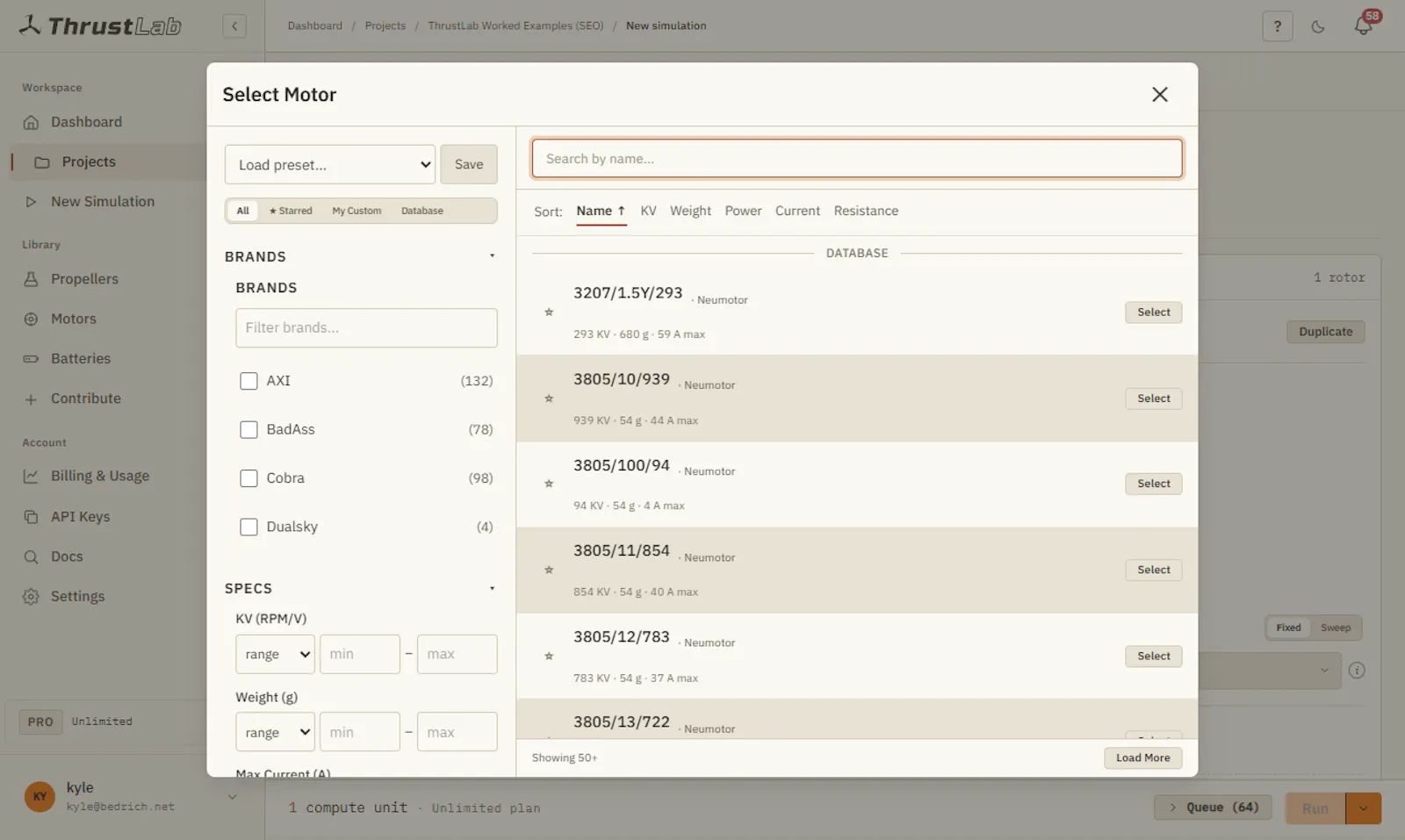Select the 3805/100/94 motor
1405x840 pixels.
[1154, 484]
